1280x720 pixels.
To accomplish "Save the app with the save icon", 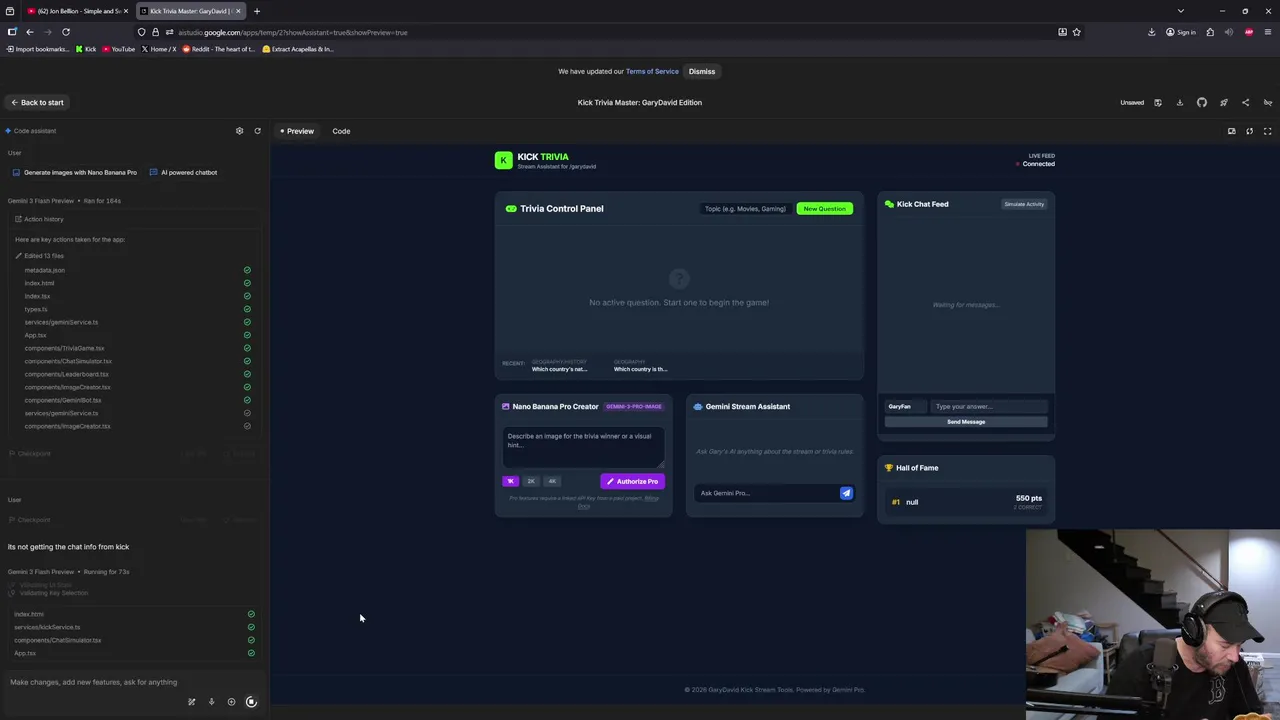I will click(1158, 102).
